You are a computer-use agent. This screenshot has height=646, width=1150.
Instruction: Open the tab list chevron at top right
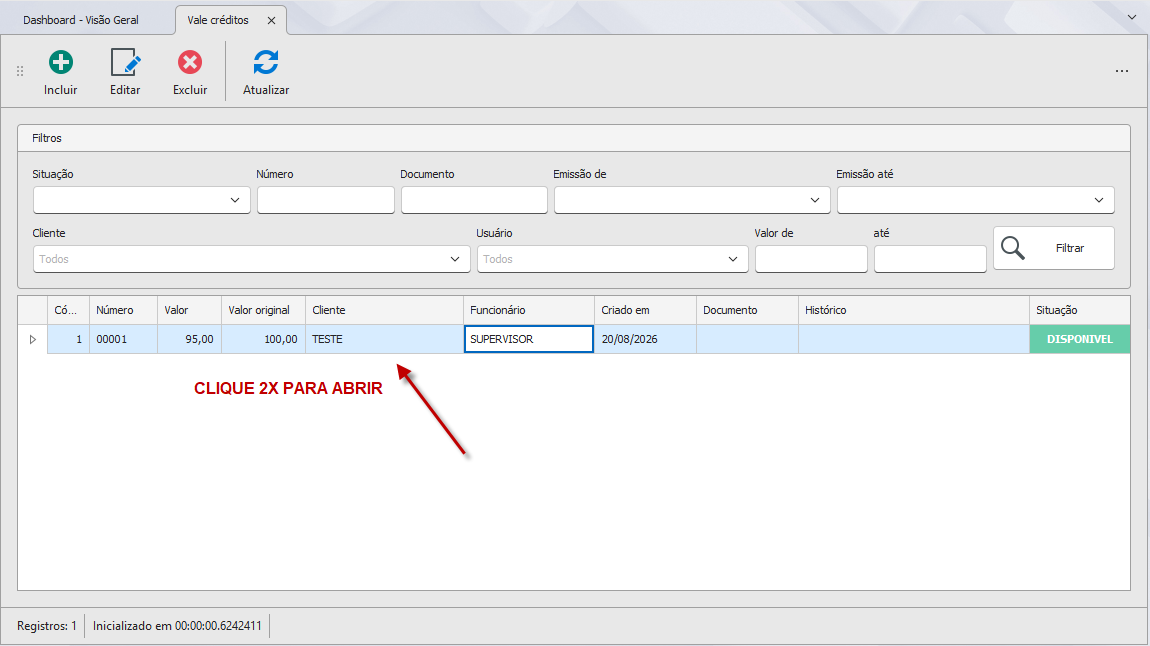point(1132,17)
